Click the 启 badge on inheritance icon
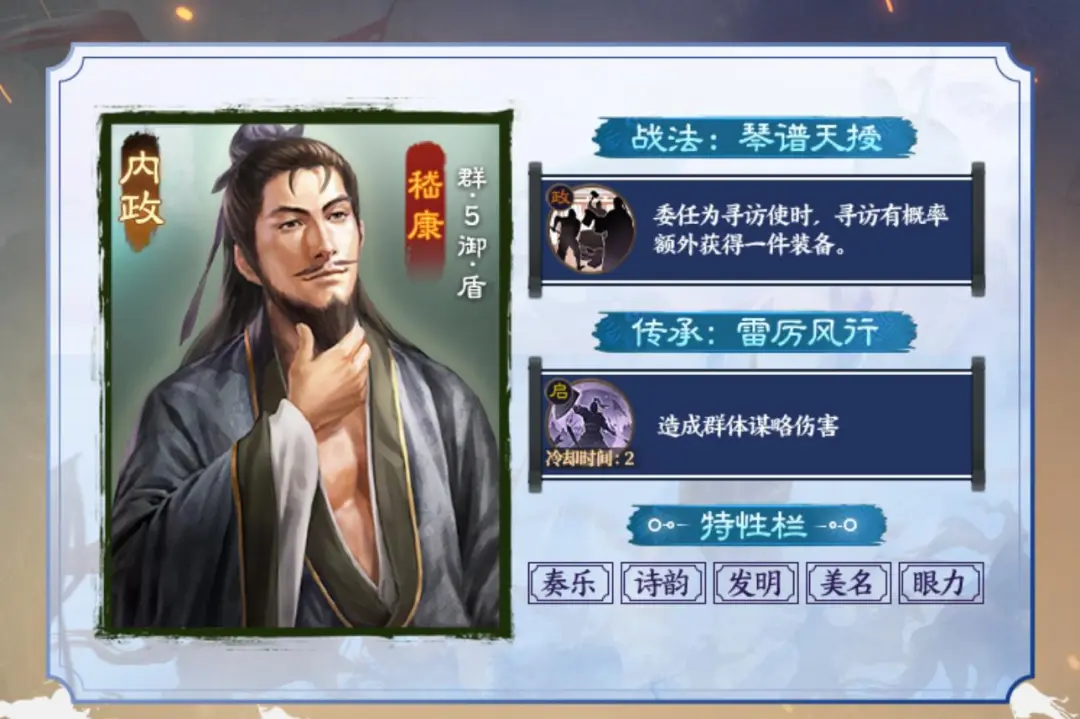 tap(559, 392)
